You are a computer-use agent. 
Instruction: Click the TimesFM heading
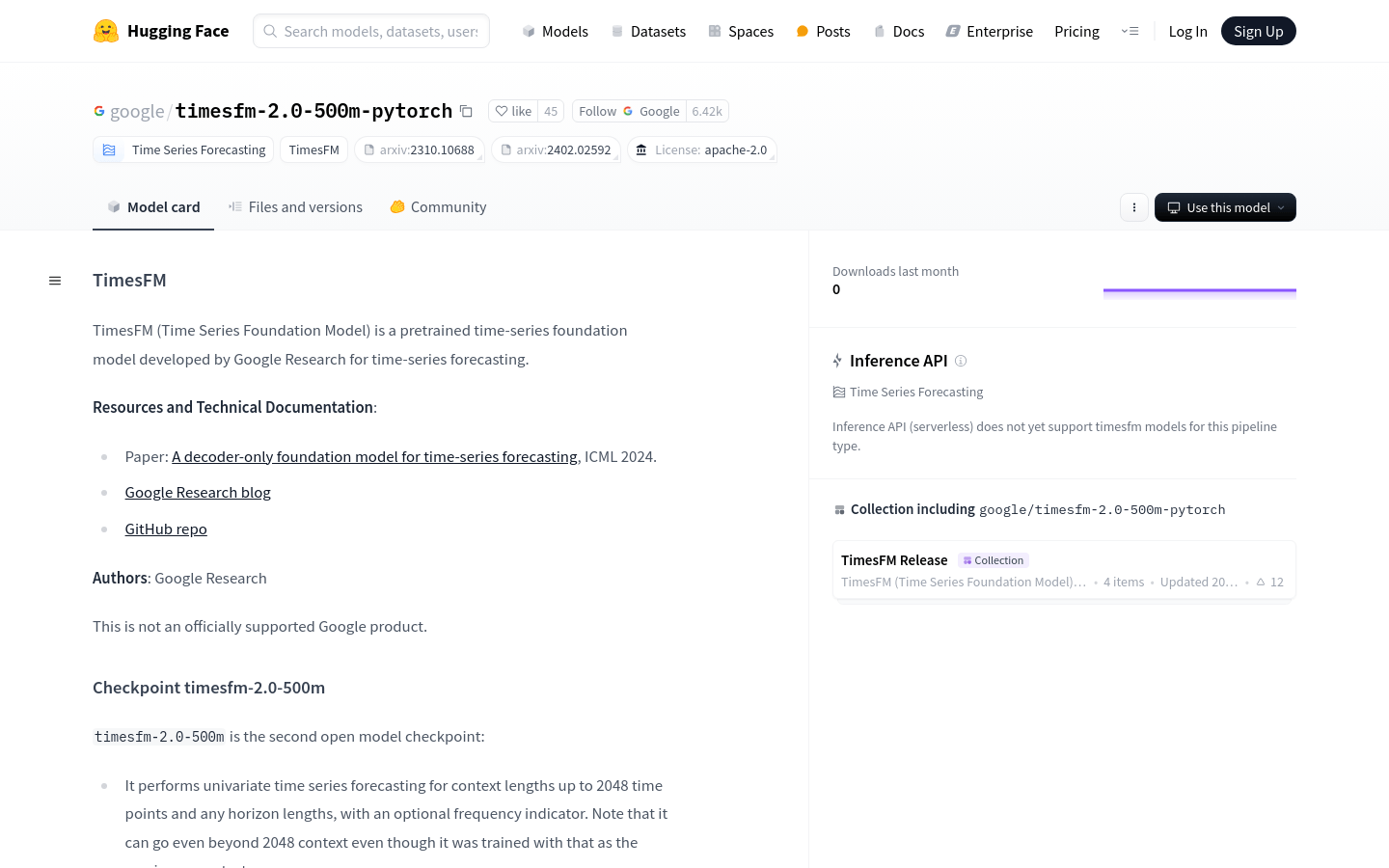[129, 281]
